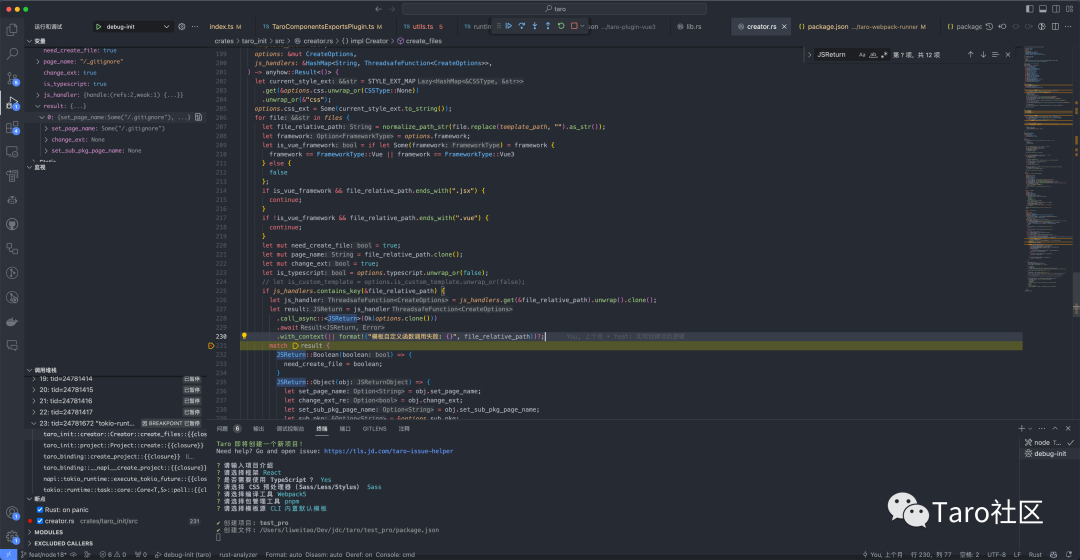The image size is (1080, 560).
Task: Open the debug-init configuration dropdown
Action: (136, 27)
